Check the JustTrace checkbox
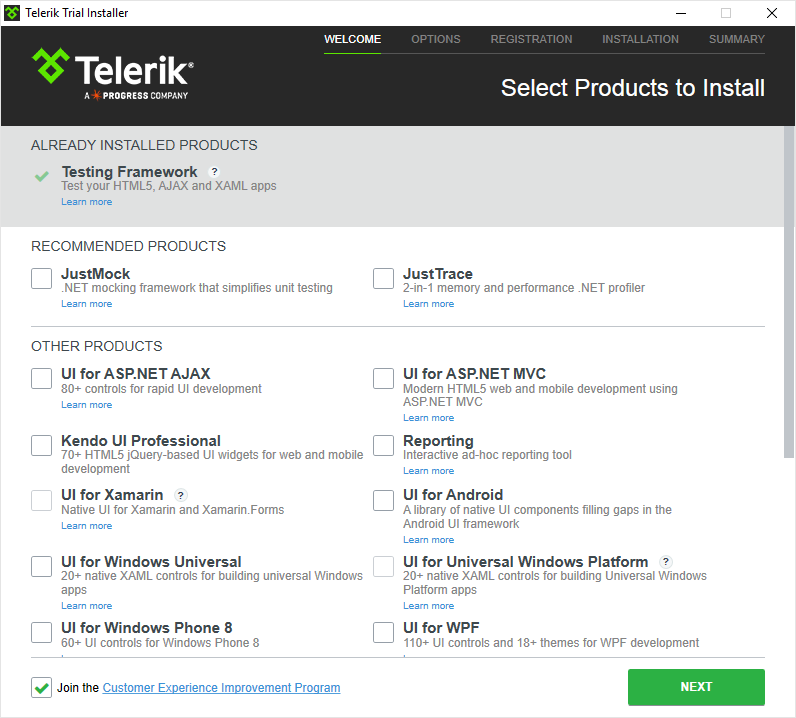Image resolution: width=796 pixels, height=718 pixels. click(x=383, y=278)
